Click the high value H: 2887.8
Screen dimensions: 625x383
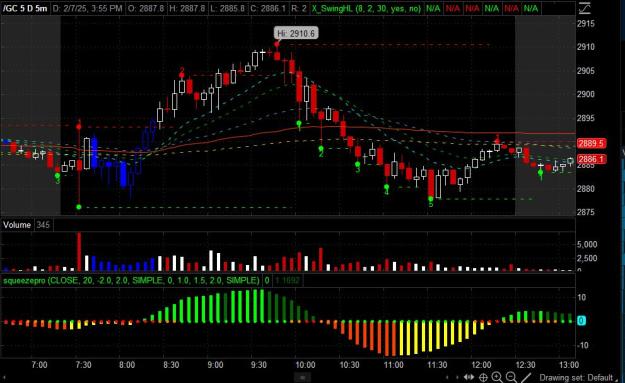tap(187, 8)
